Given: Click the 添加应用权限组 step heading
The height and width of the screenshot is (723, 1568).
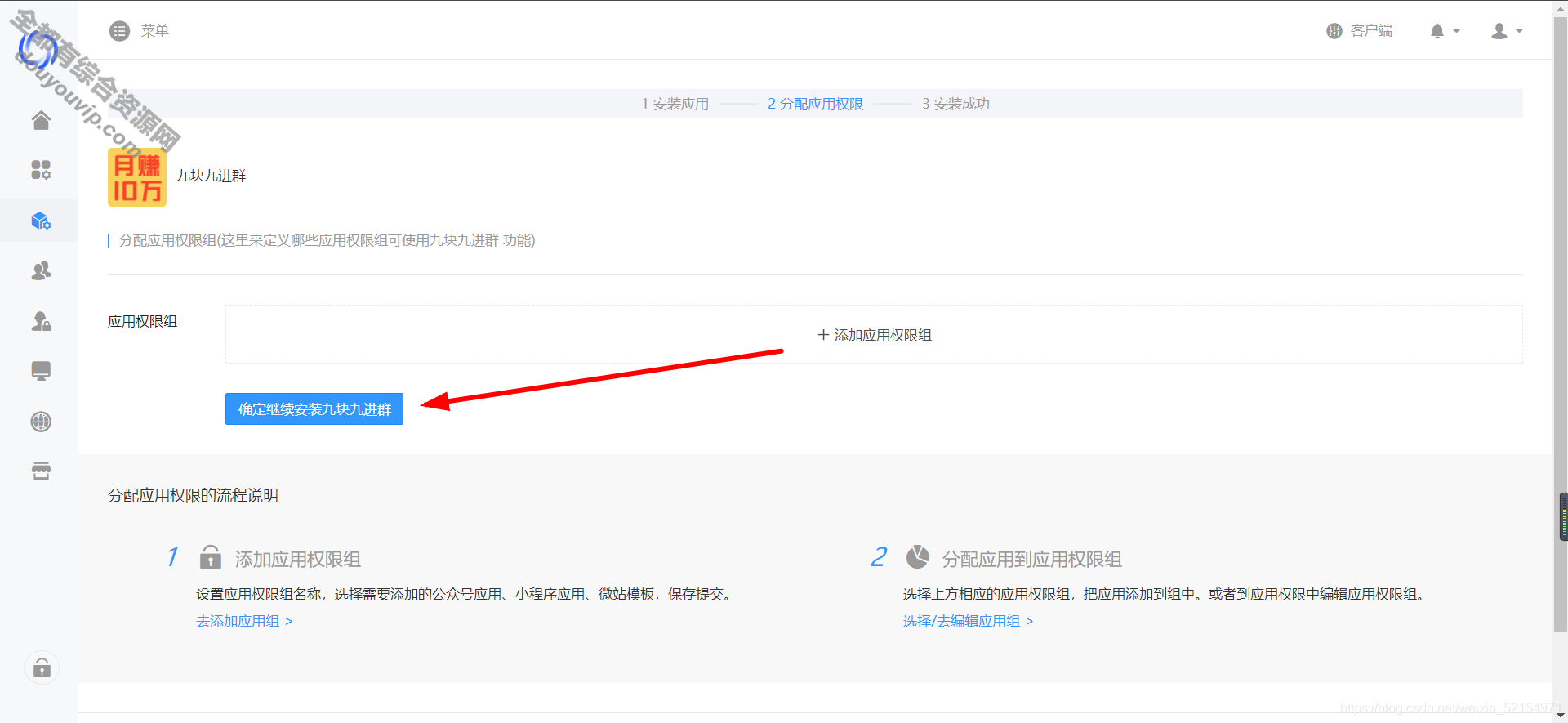Looking at the screenshot, I should 298,560.
